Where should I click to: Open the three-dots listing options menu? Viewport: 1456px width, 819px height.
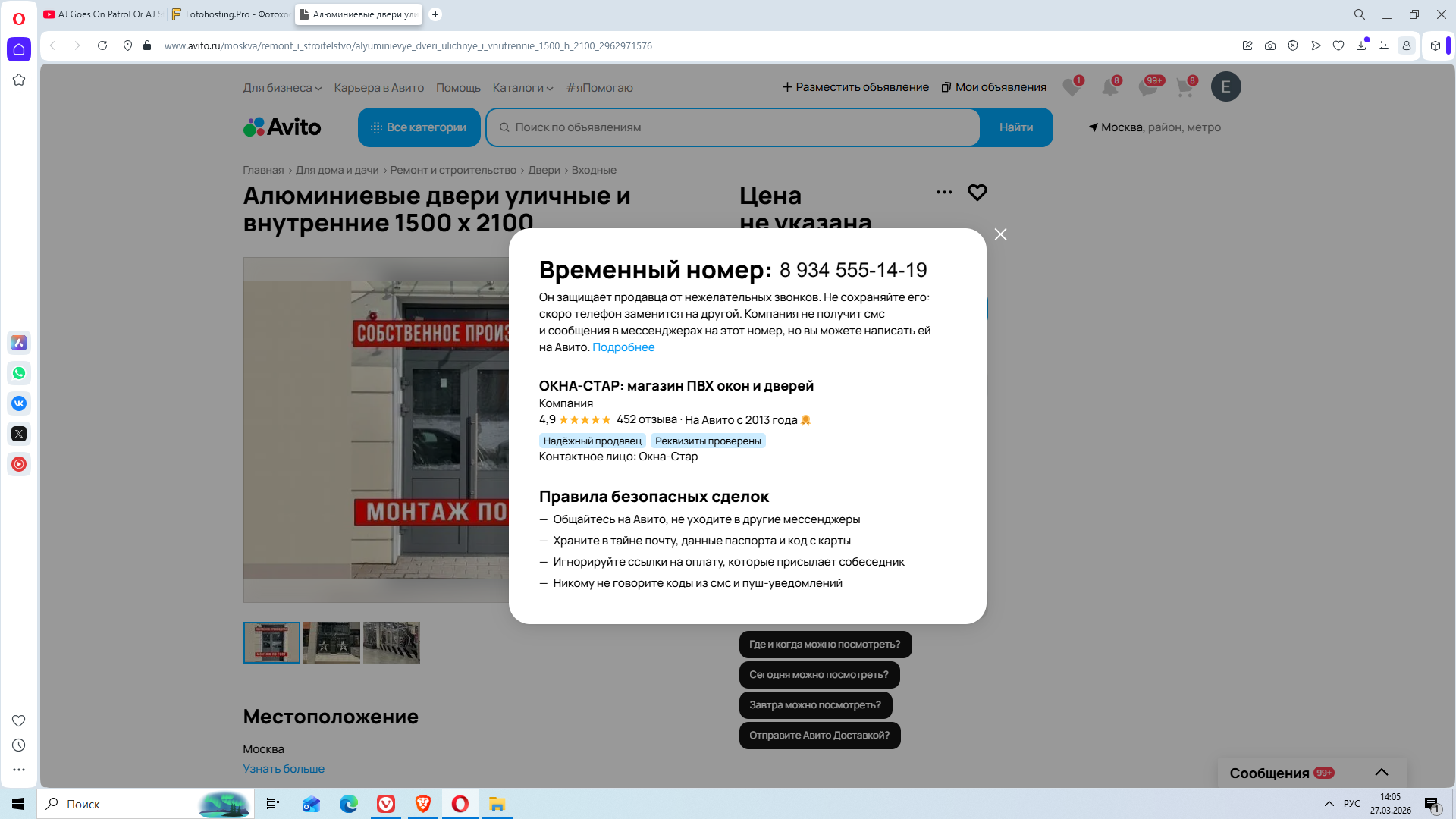944,193
